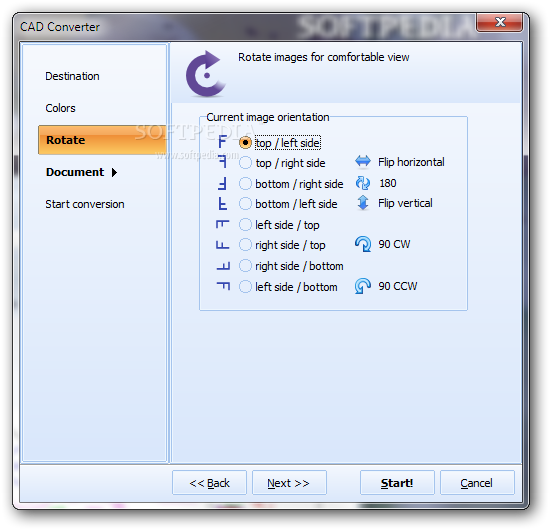Screen dimensions: 550x530
Task: Choose bottom / right side orientation
Action: tap(245, 183)
